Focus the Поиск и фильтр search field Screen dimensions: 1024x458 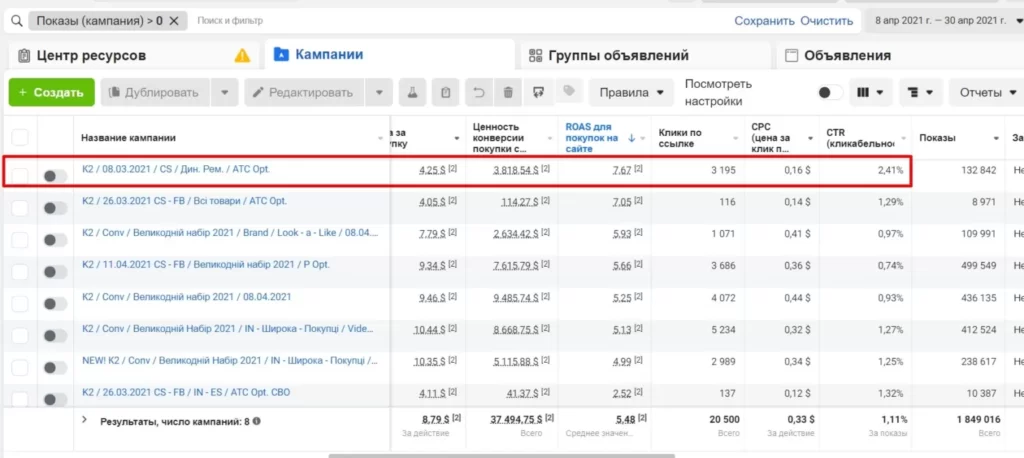[x=230, y=21]
